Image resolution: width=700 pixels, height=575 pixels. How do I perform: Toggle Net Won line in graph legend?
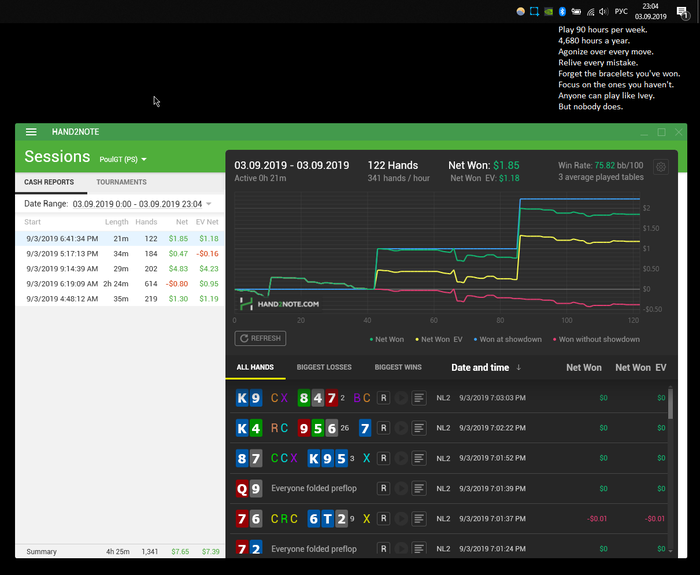click(384, 340)
